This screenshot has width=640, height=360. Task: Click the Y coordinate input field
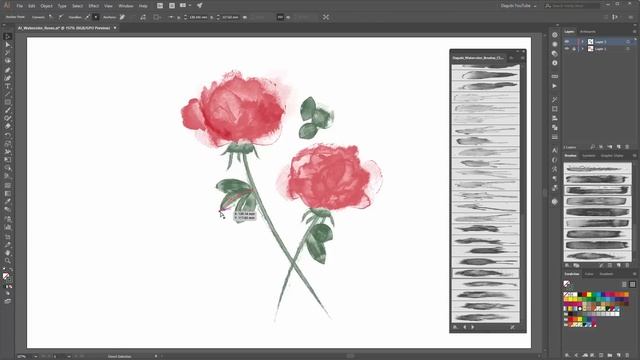click(x=230, y=17)
